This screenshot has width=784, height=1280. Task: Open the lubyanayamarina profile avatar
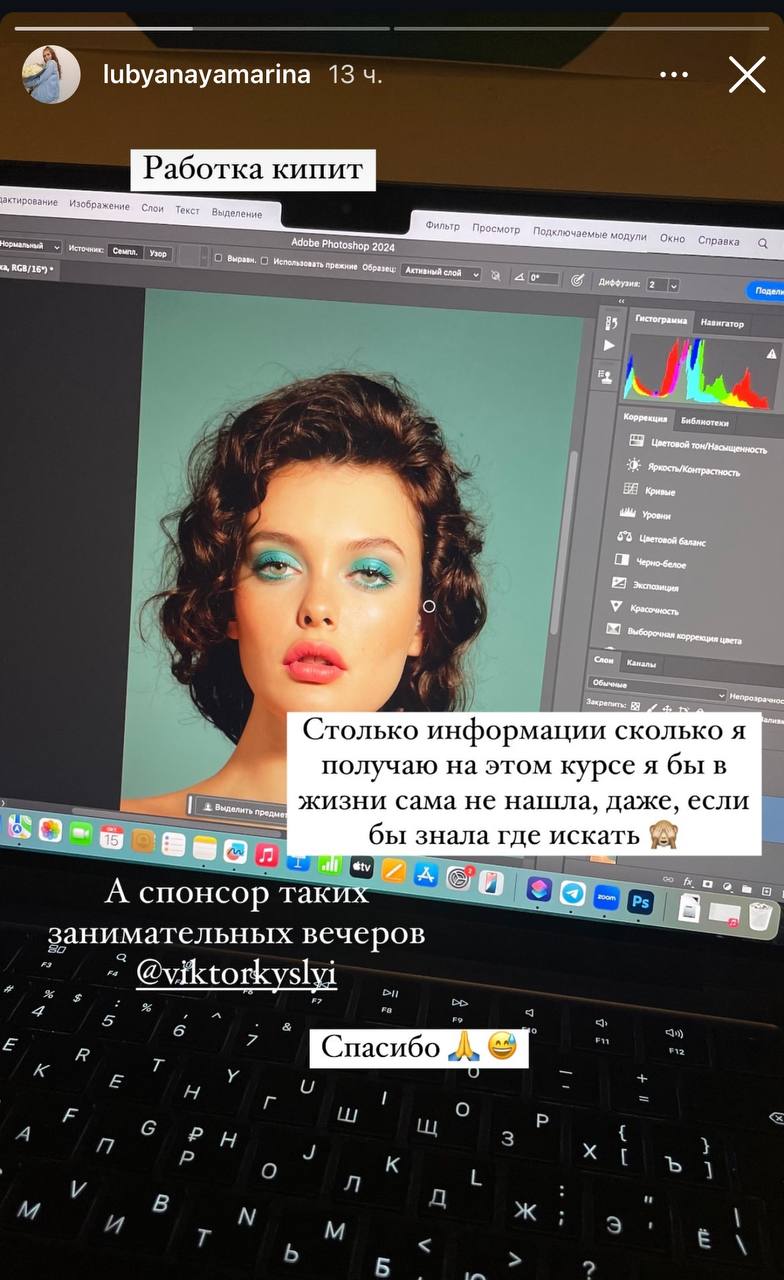[50, 75]
